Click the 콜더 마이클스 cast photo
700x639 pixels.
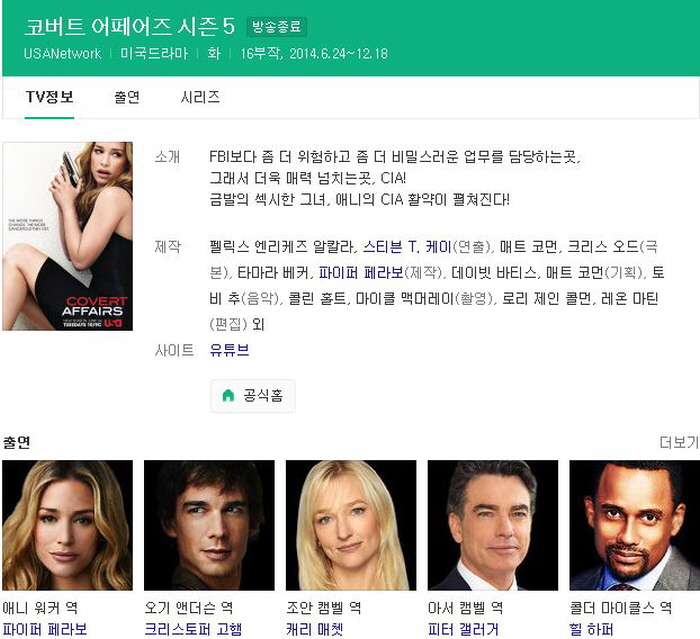[633, 525]
